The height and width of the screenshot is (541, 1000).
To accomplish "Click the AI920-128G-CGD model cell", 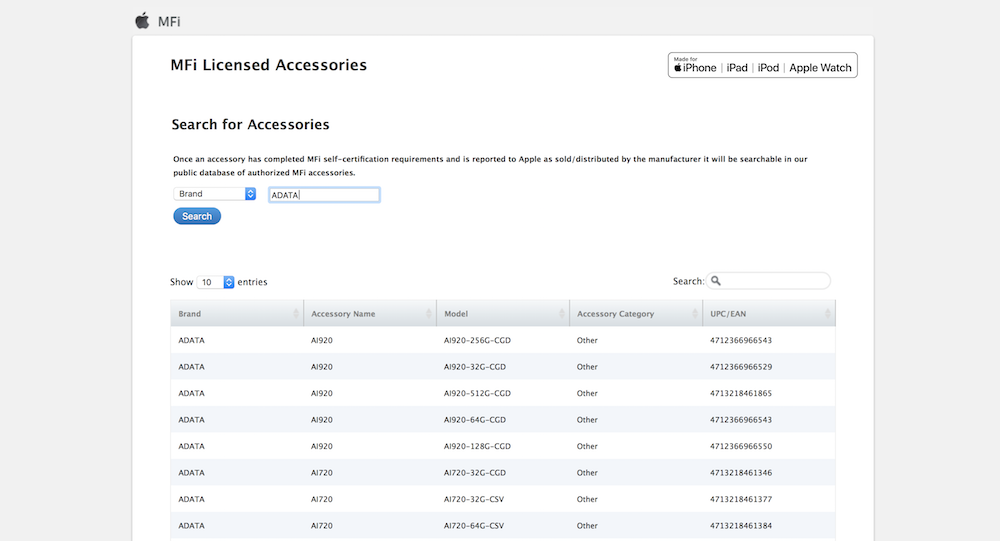I will tap(477, 446).
